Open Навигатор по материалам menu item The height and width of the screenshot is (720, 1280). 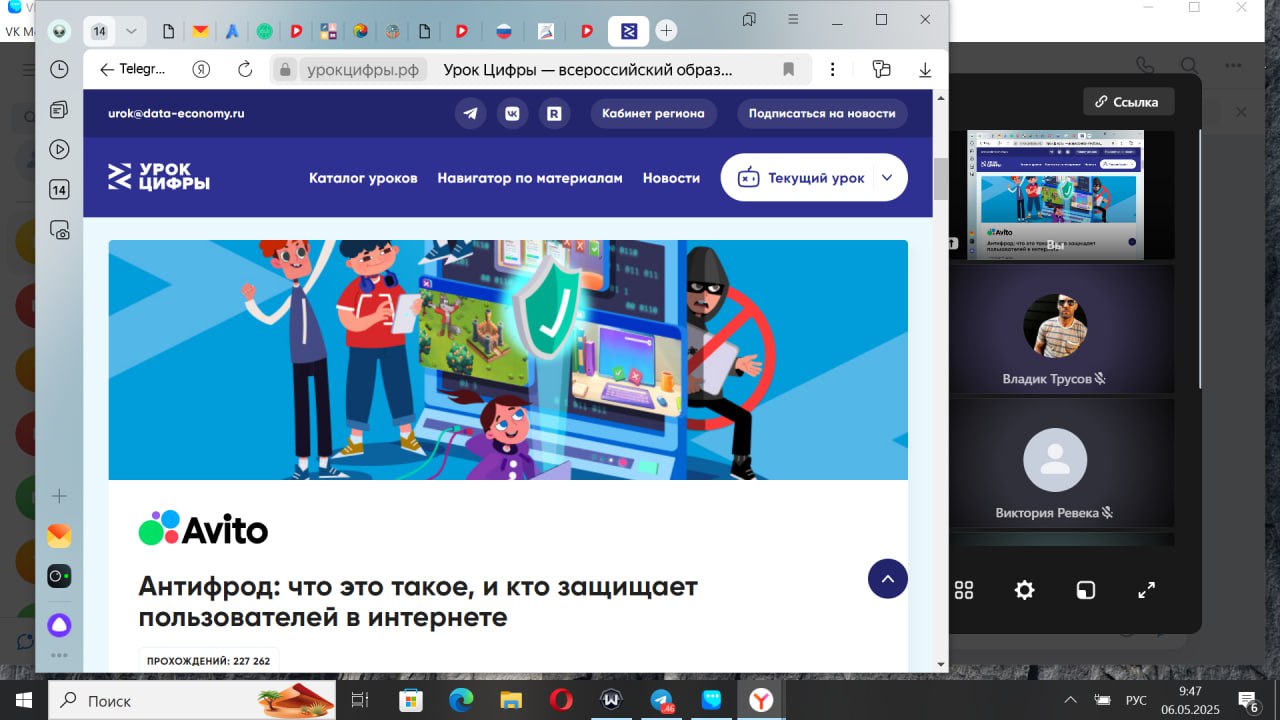pyautogui.click(x=530, y=178)
